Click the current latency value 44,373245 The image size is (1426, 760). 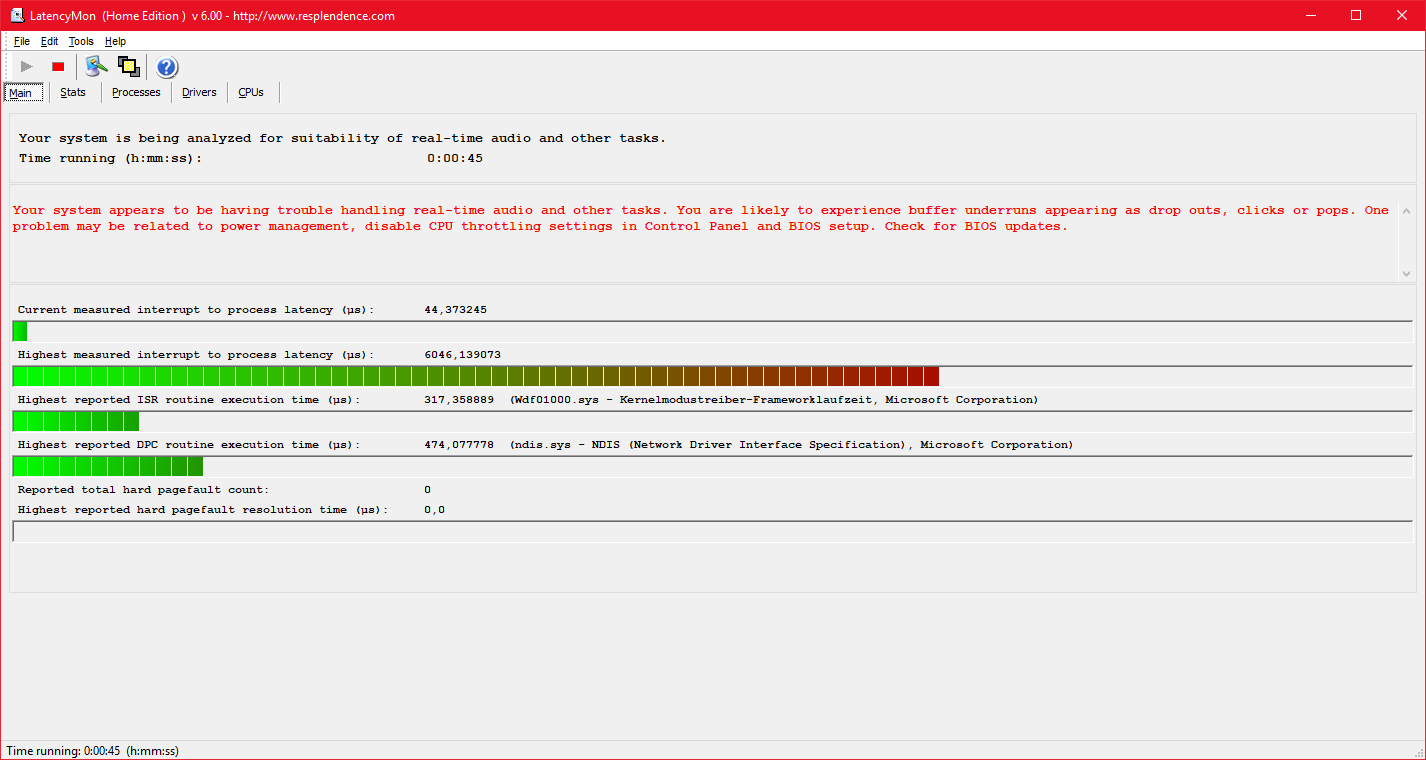(455, 310)
